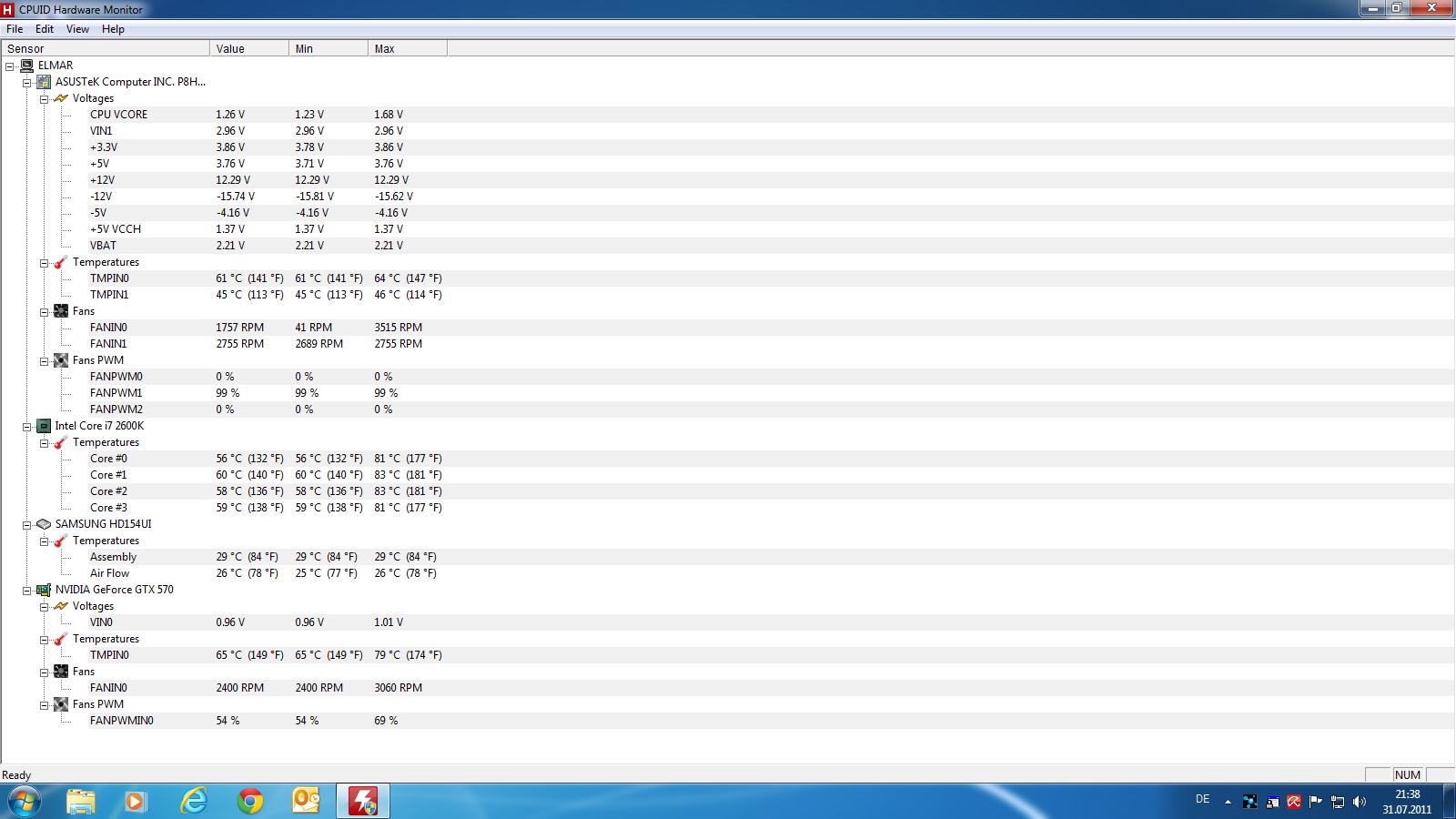This screenshot has height=819, width=1456.
Task: Click the Min column header
Action: click(329, 48)
